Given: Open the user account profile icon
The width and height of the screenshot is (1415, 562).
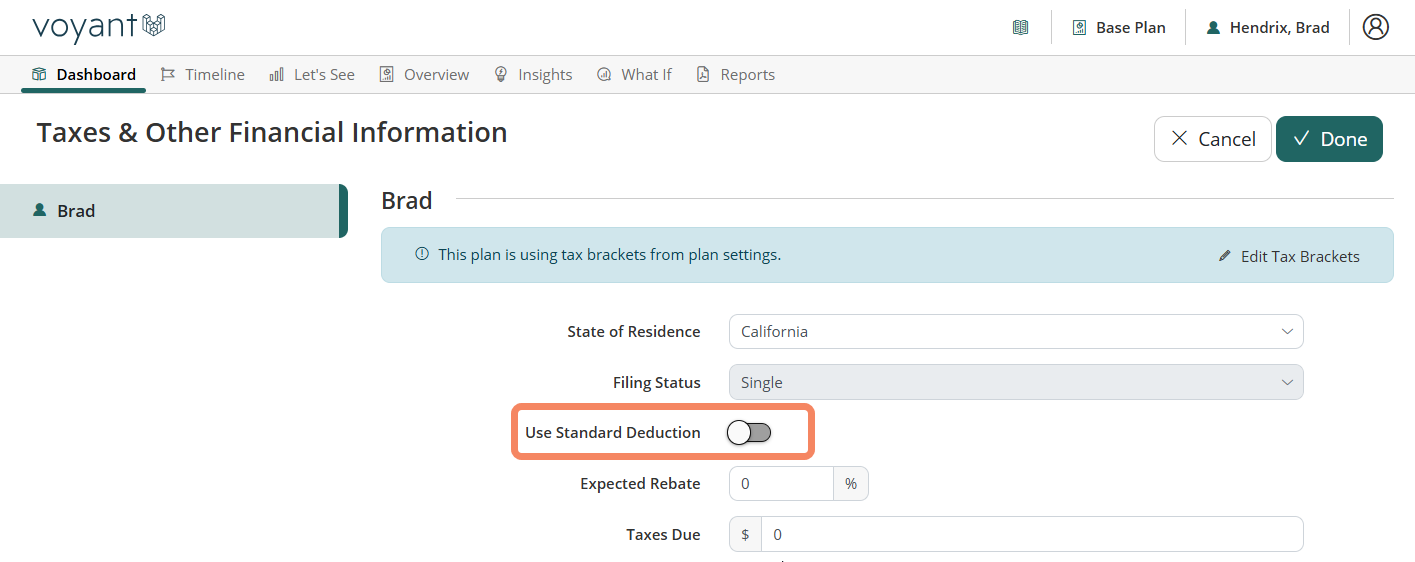Looking at the screenshot, I should click(1376, 27).
